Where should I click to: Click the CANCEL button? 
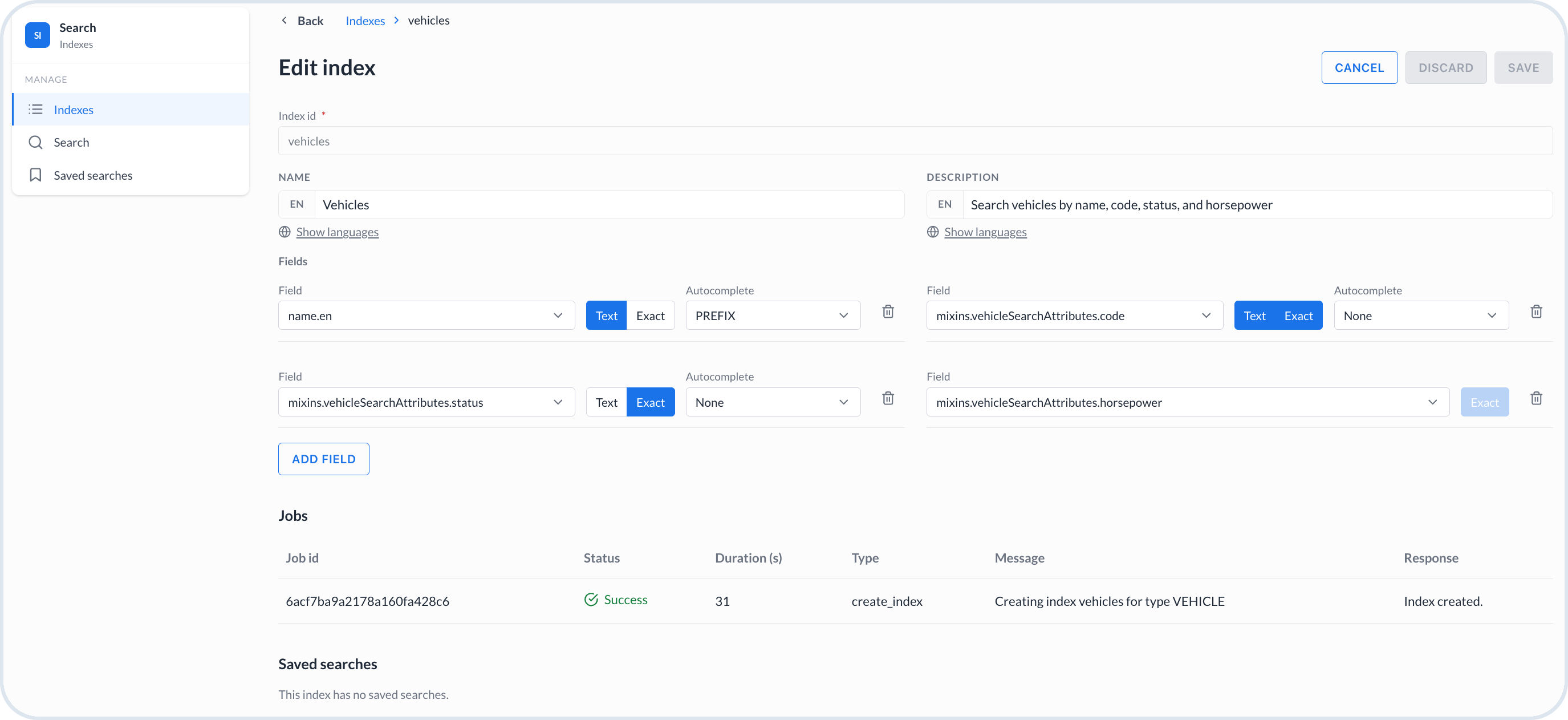pyautogui.click(x=1359, y=68)
